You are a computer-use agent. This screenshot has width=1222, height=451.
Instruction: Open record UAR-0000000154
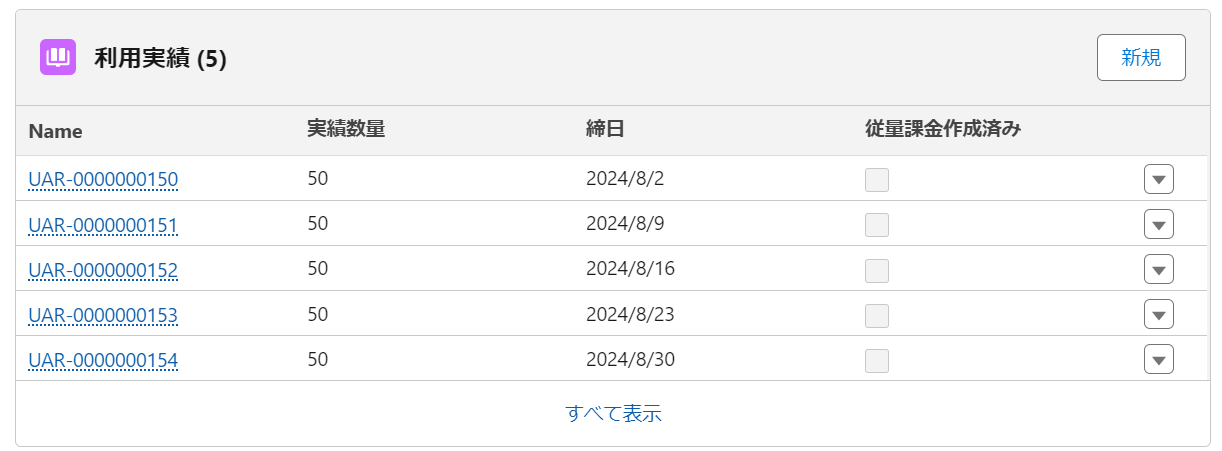click(x=103, y=360)
